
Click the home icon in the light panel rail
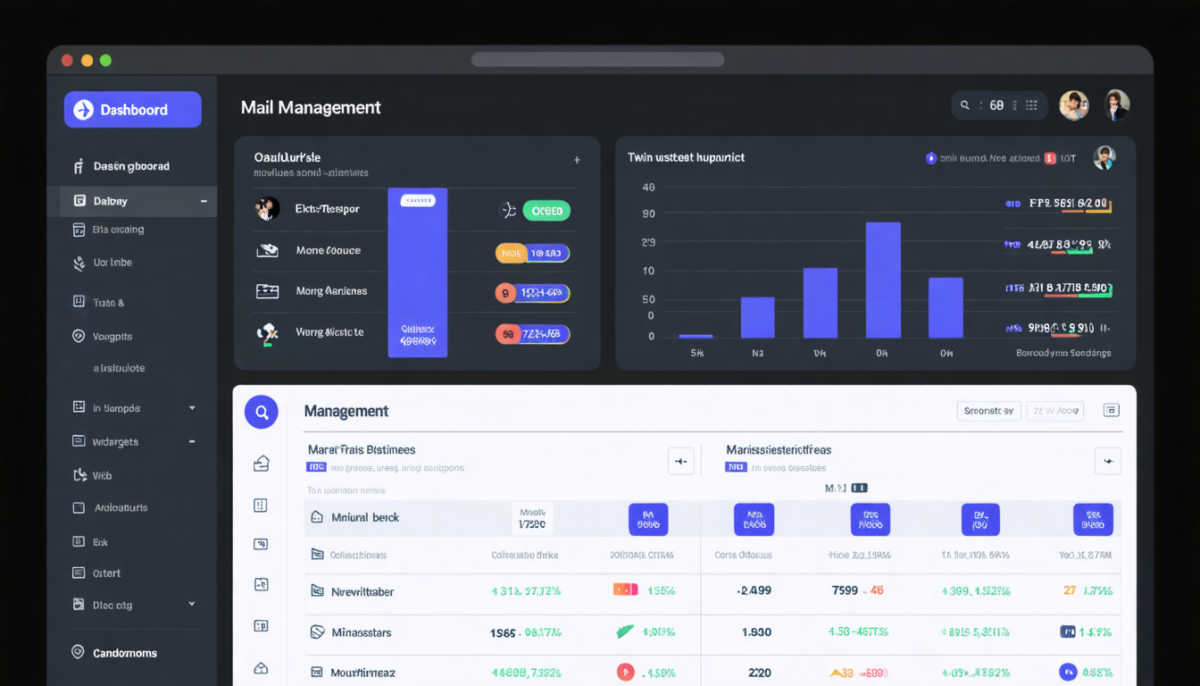coord(261,463)
